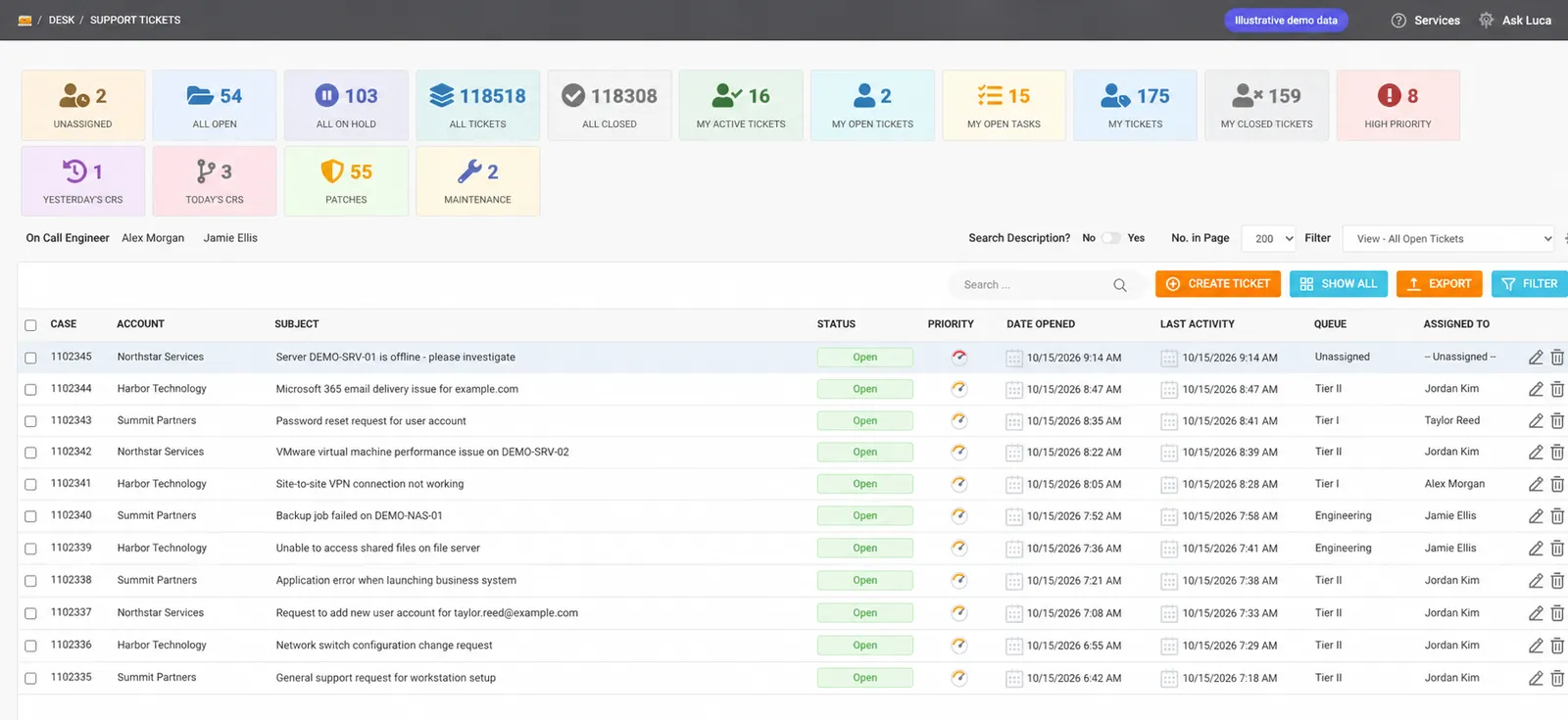The height and width of the screenshot is (720, 1568).
Task: Click the Open status badge for case 1102344
Action: tap(865, 389)
